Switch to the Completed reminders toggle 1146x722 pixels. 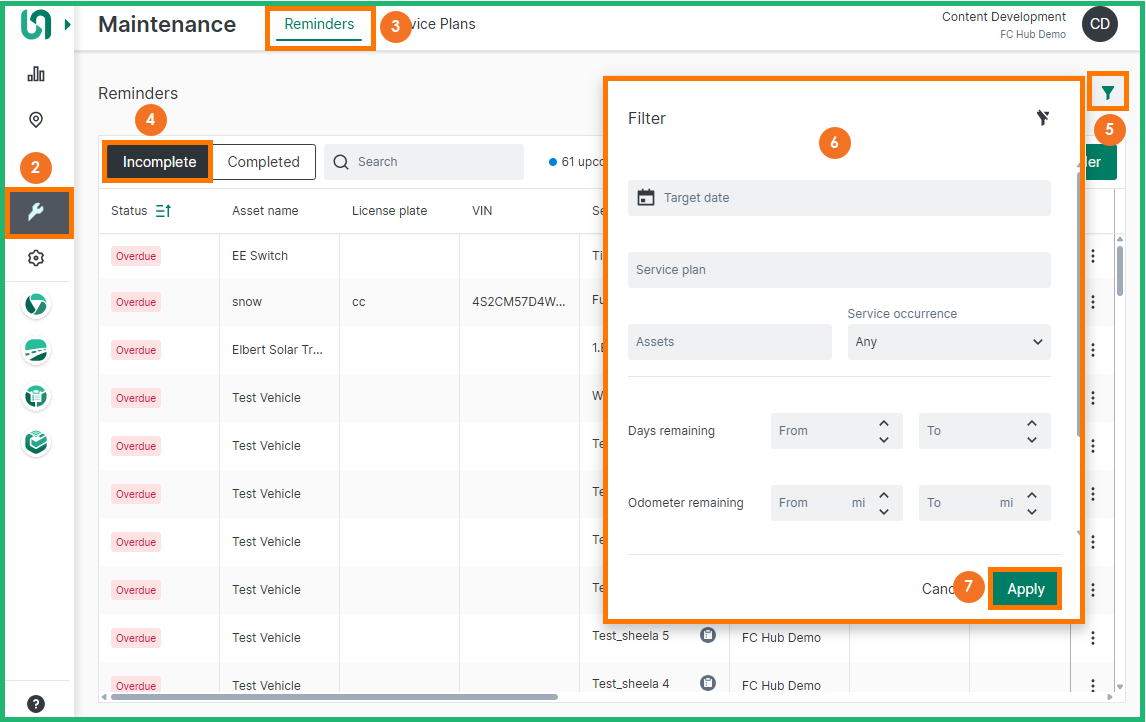click(x=264, y=162)
